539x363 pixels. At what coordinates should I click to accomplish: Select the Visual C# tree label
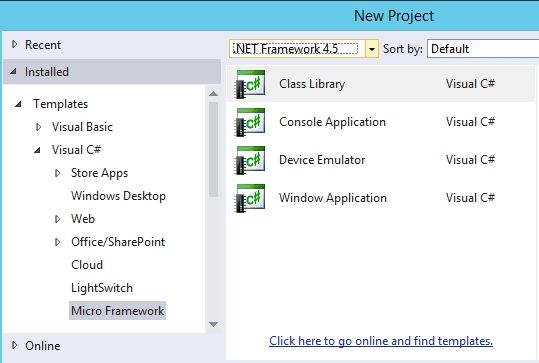coord(76,150)
